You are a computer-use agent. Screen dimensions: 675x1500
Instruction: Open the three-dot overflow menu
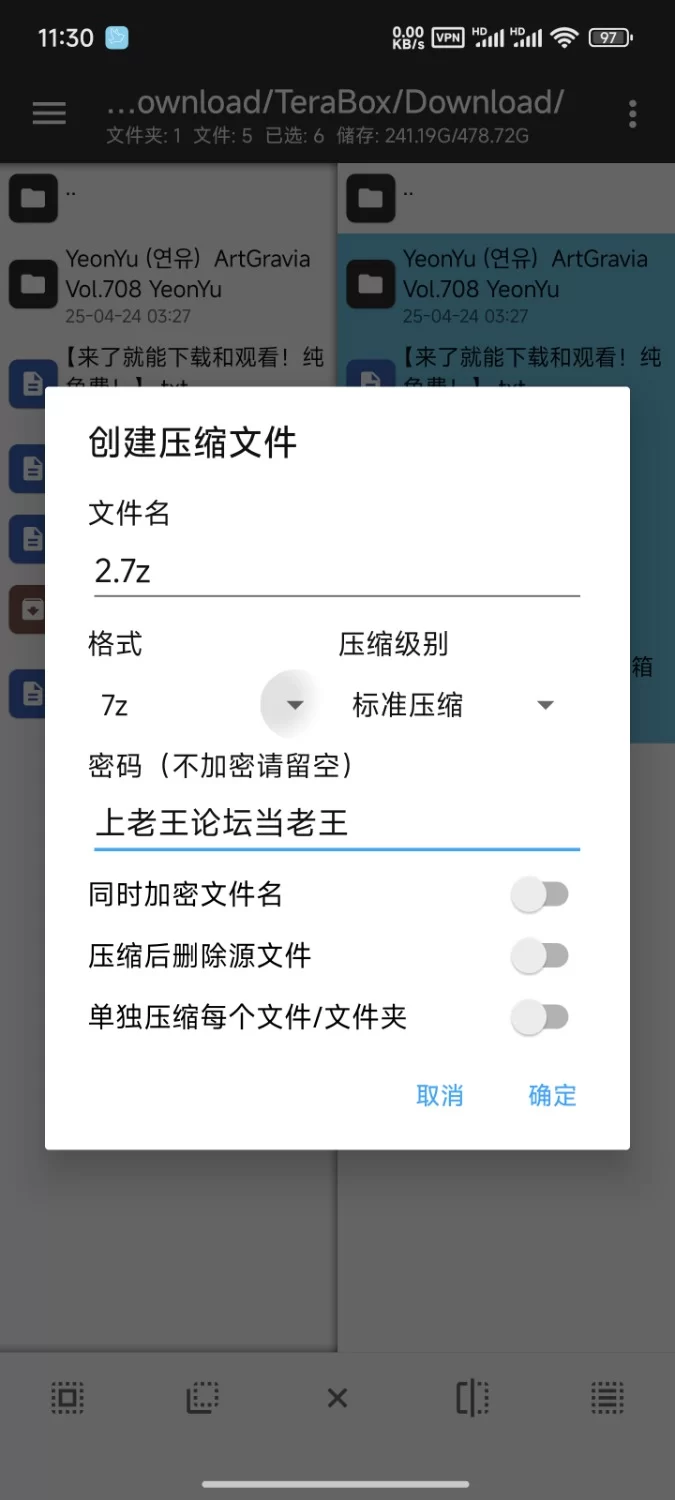pos(632,114)
